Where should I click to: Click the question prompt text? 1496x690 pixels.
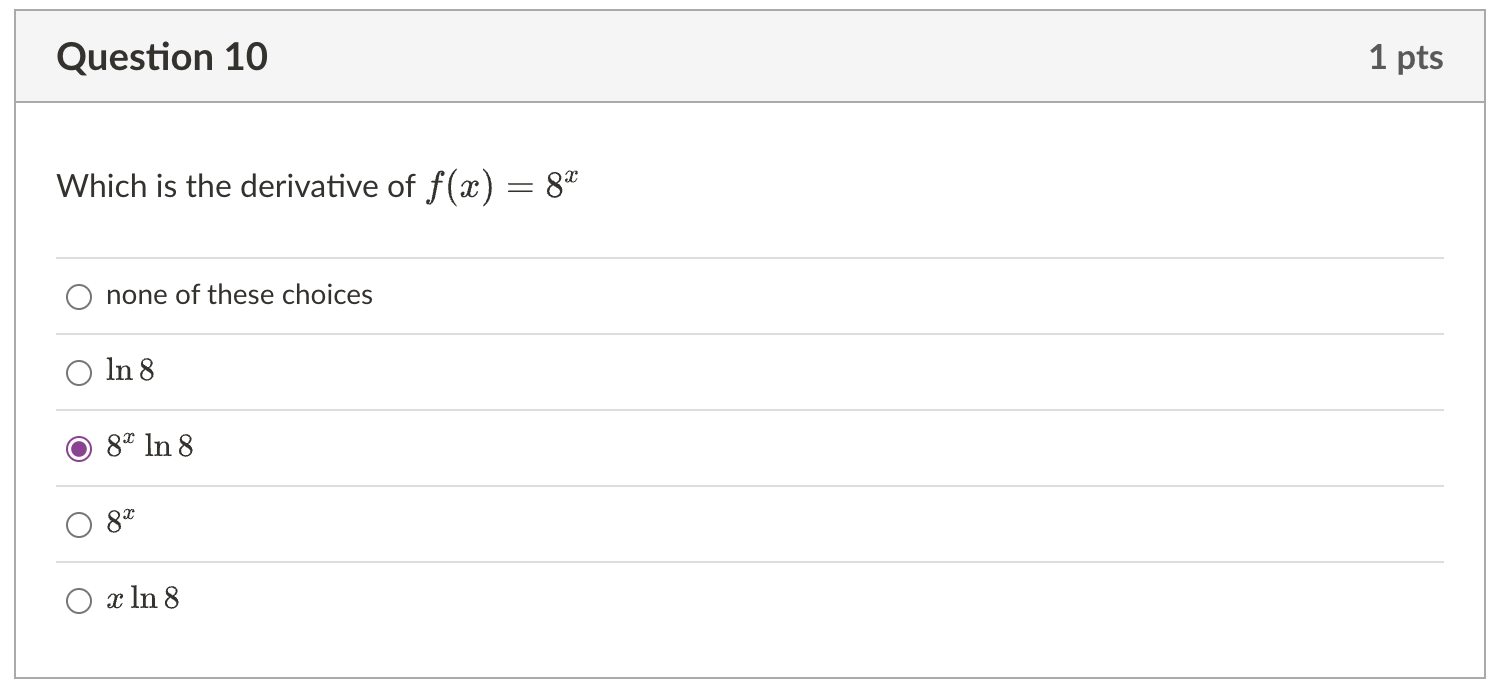coord(230,184)
